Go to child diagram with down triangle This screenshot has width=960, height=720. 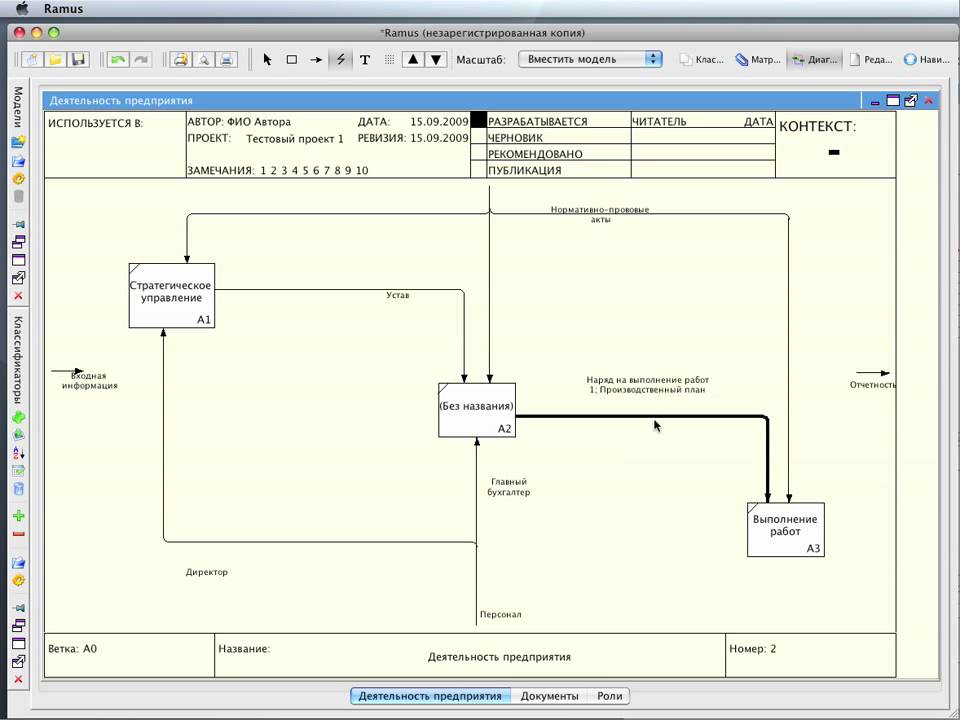pos(436,59)
